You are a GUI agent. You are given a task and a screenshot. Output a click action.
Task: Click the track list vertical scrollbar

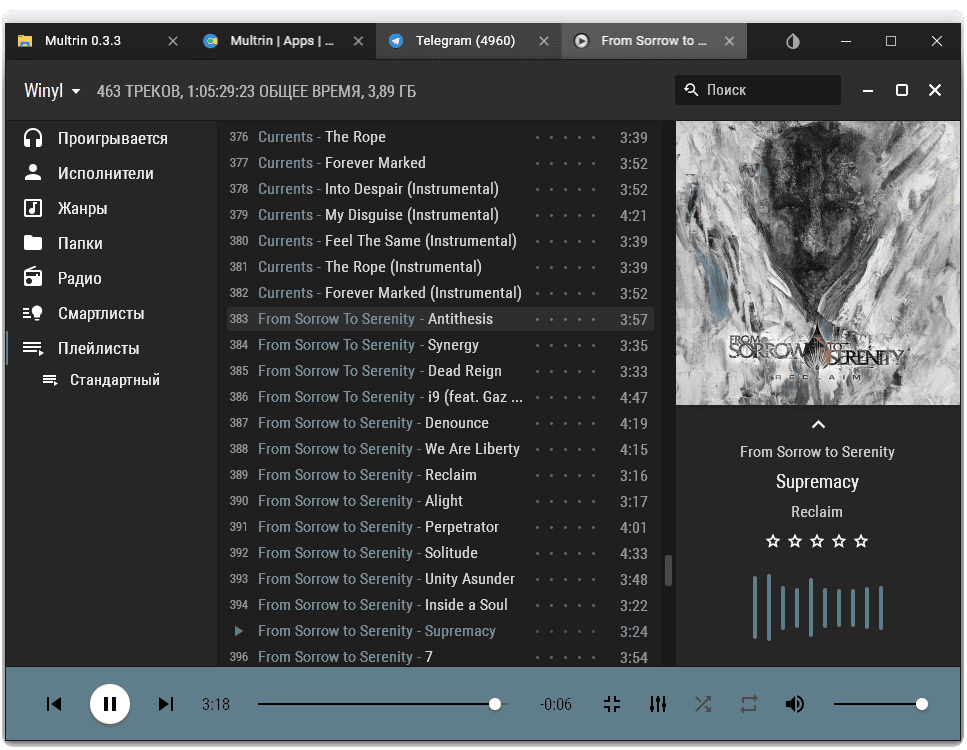click(668, 571)
